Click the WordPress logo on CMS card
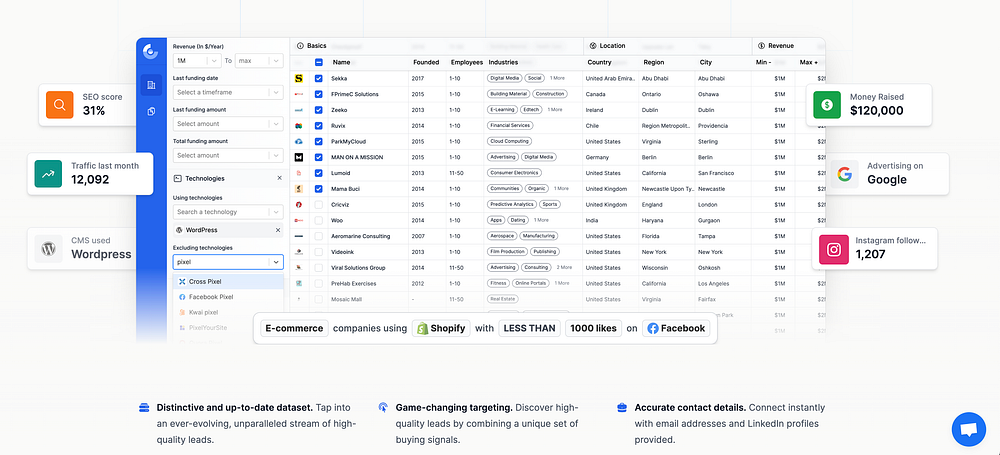The width and height of the screenshot is (1000, 455). [x=48, y=248]
